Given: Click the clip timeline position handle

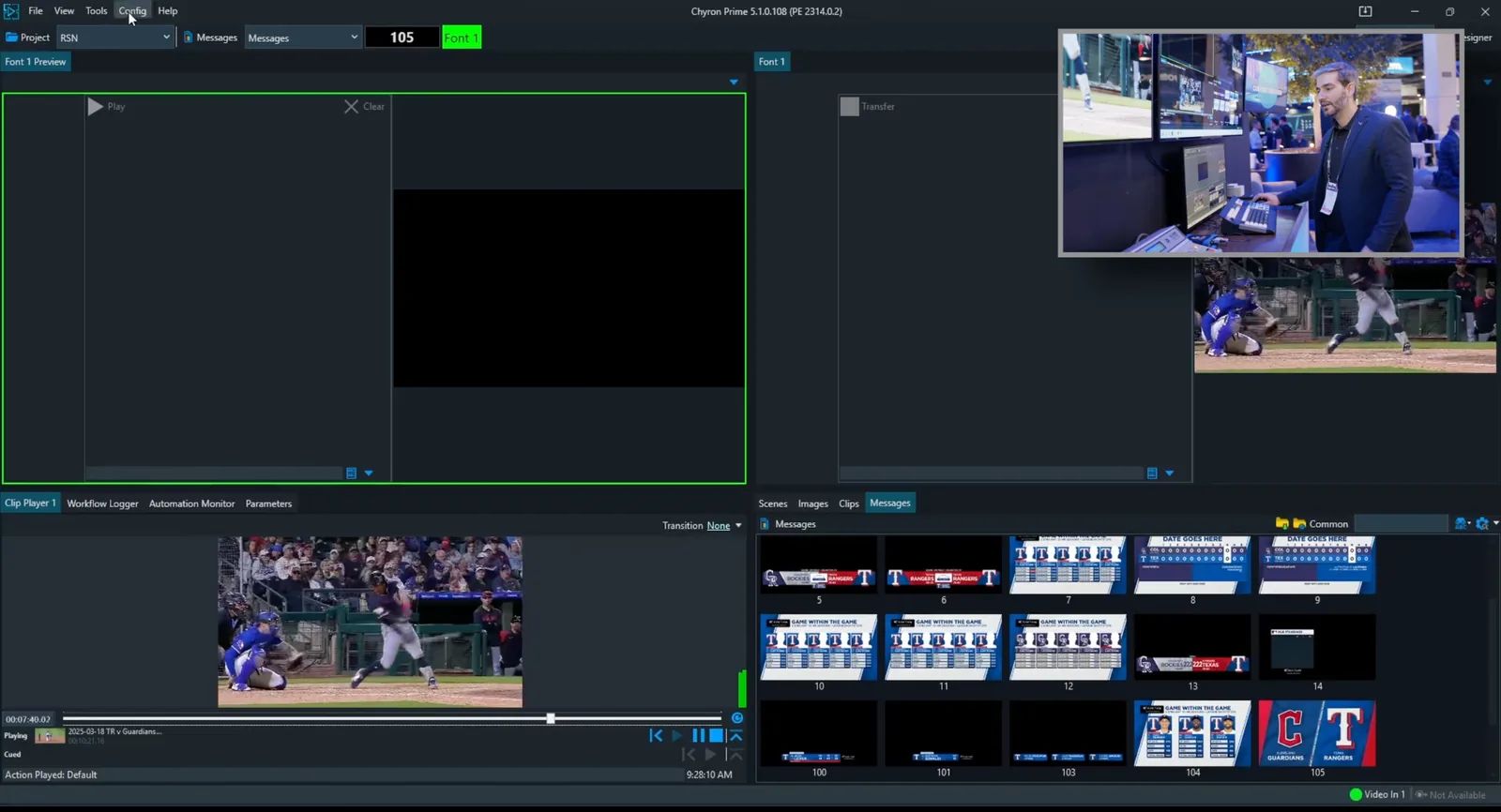Looking at the screenshot, I should tap(551, 718).
